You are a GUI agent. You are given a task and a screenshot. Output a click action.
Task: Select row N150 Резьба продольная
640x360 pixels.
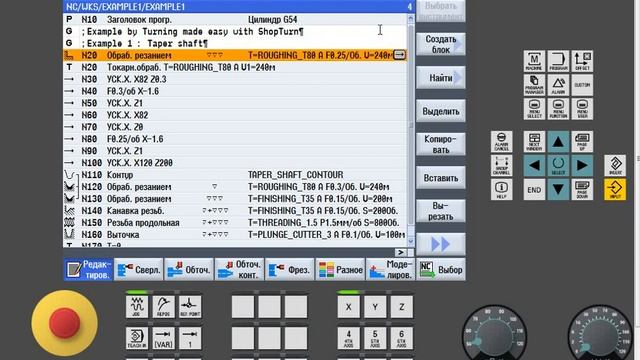click(235, 223)
